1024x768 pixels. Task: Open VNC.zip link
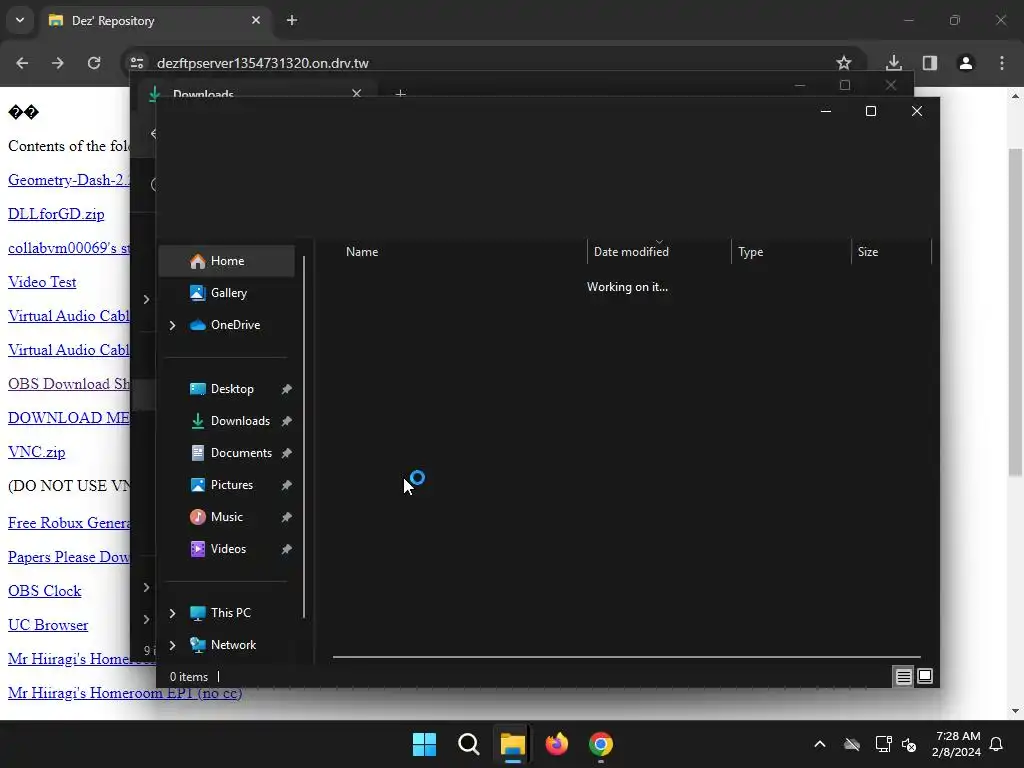point(37,452)
